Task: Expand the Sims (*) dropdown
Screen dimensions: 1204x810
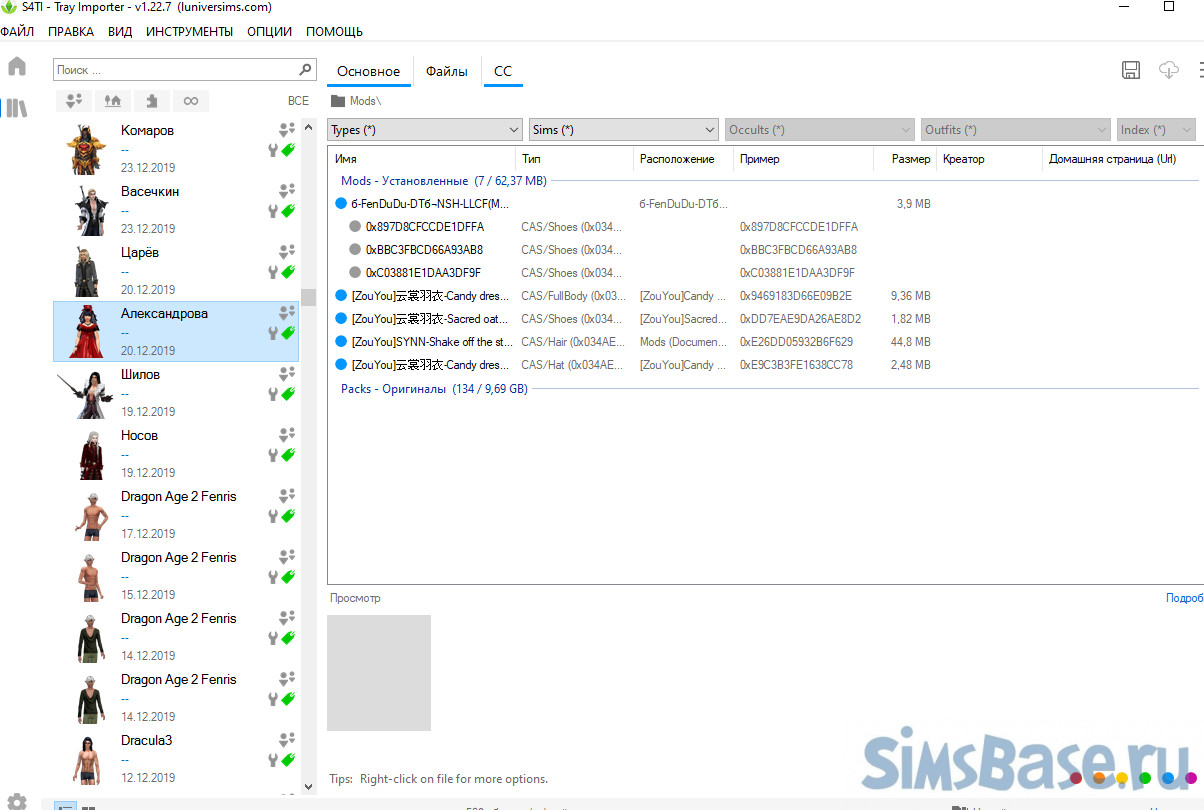Action: point(623,130)
